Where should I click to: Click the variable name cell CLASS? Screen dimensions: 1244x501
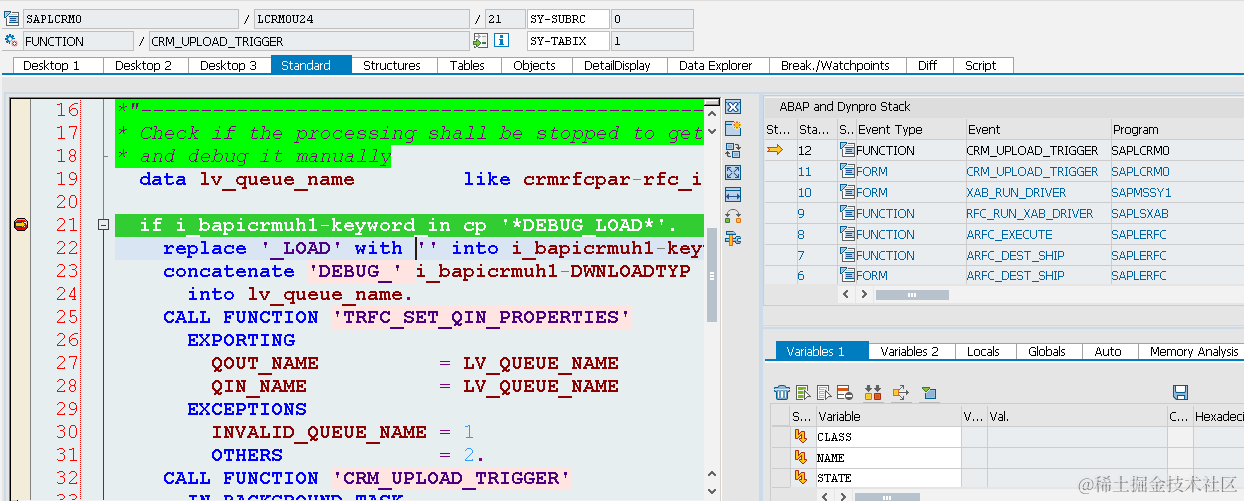point(888,437)
